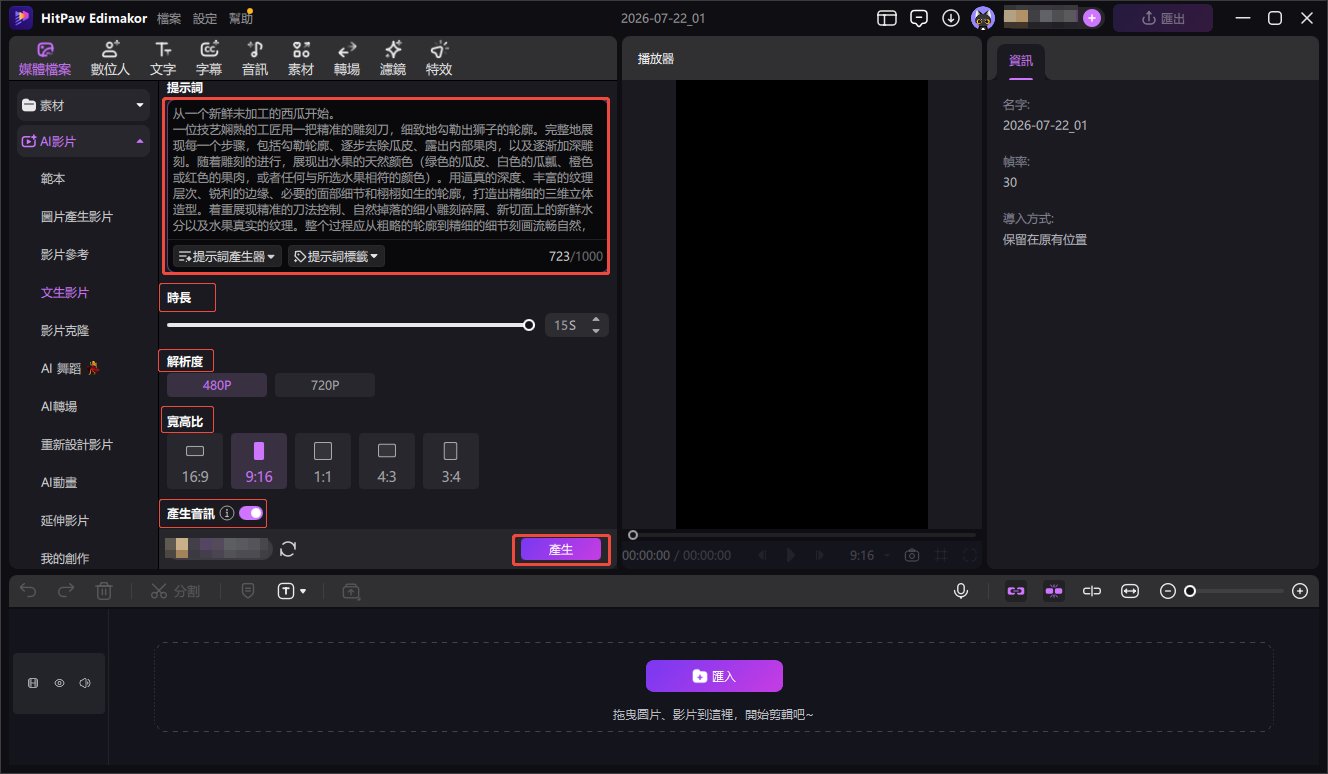Choose the 1:1 aspect ratio

pos(323,461)
